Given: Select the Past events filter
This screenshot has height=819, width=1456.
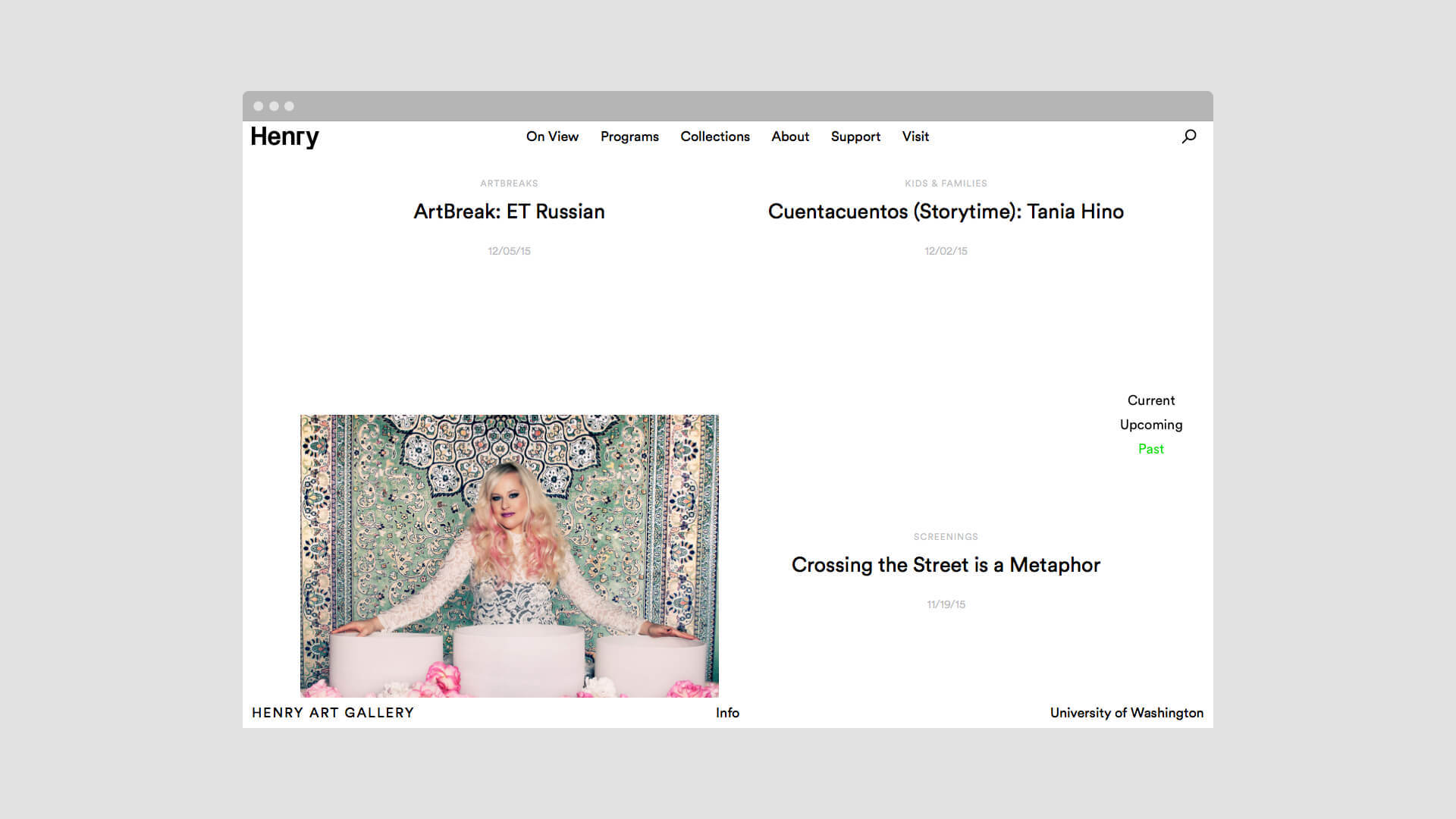Looking at the screenshot, I should click(1150, 449).
